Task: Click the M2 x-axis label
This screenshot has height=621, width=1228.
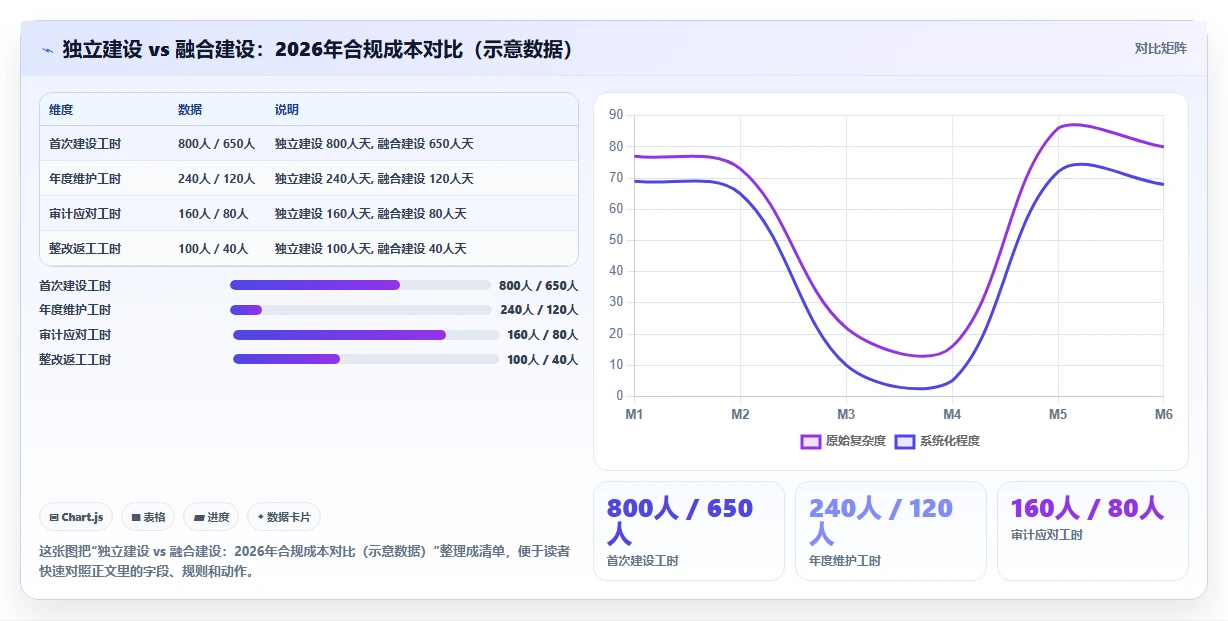Action: coord(740,414)
